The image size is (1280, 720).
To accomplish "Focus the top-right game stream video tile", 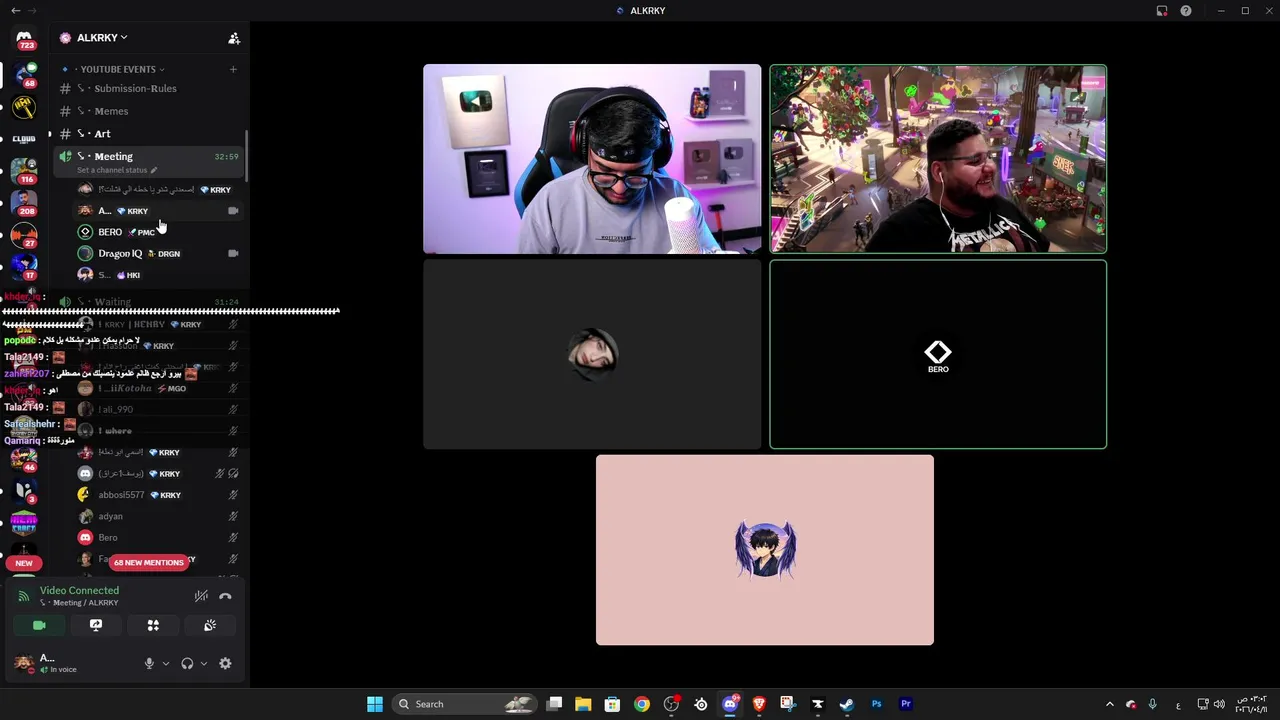I will [938, 159].
